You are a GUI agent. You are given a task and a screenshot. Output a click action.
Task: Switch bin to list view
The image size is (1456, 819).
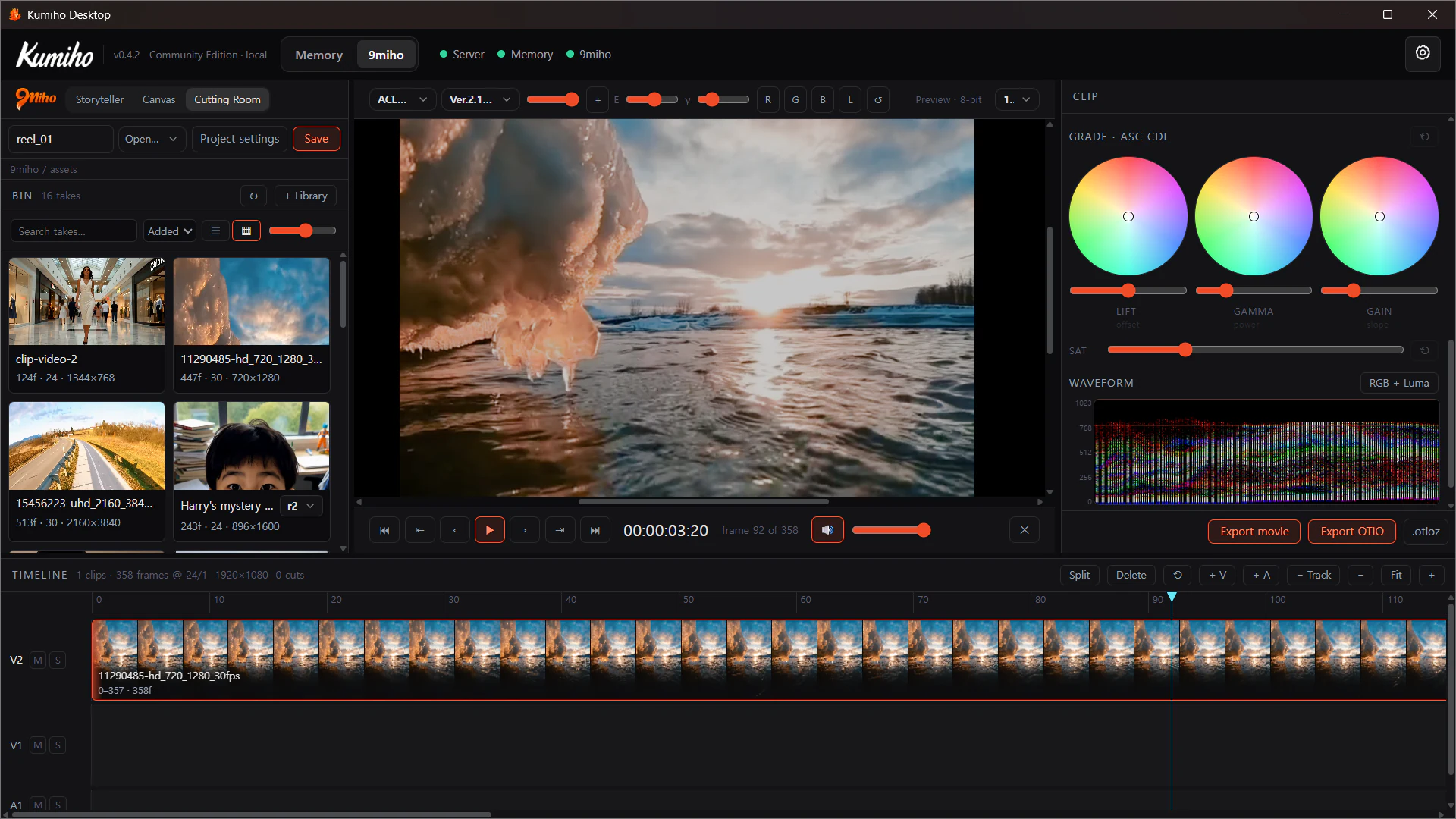pos(216,231)
